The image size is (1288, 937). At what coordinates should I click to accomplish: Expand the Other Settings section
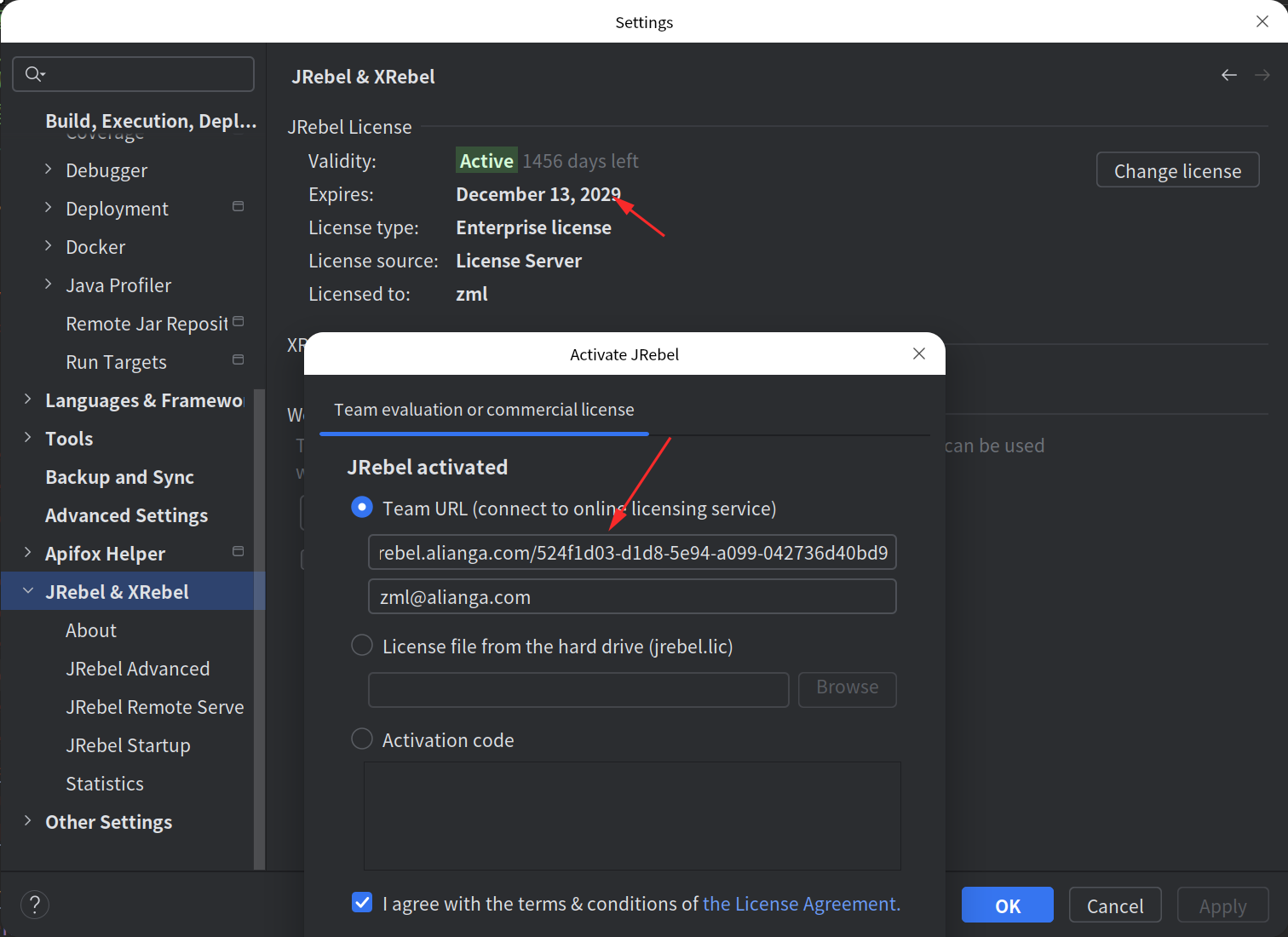[28, 821]
